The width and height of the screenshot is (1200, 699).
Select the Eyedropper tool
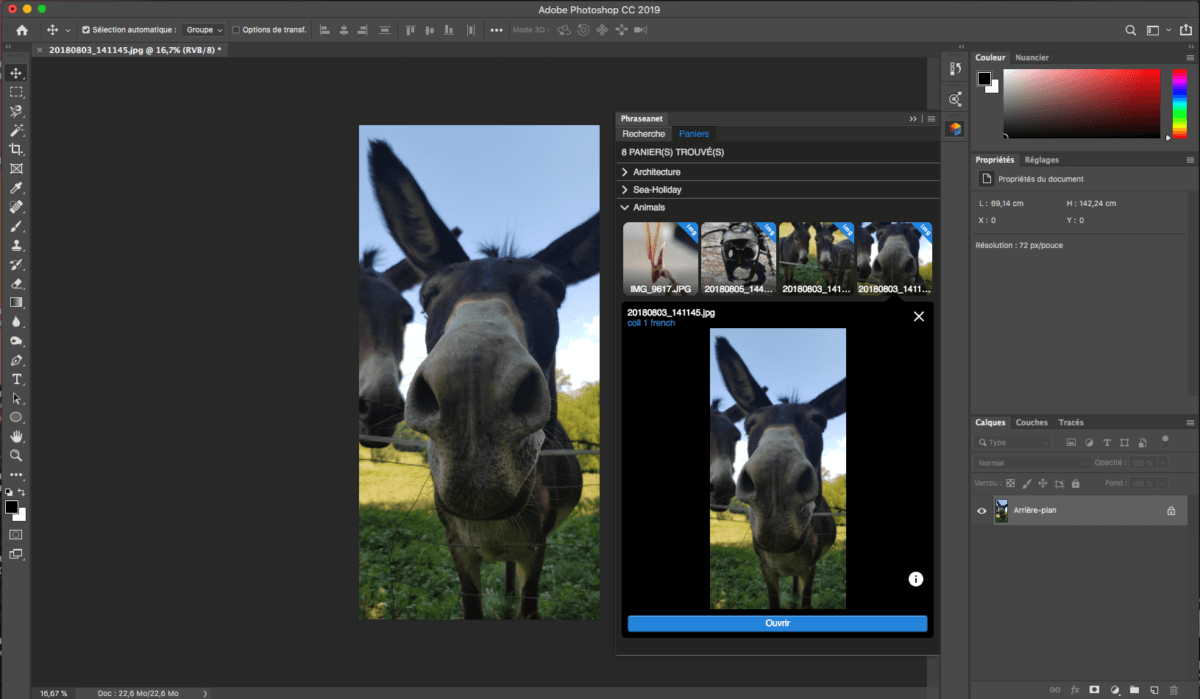14,188
